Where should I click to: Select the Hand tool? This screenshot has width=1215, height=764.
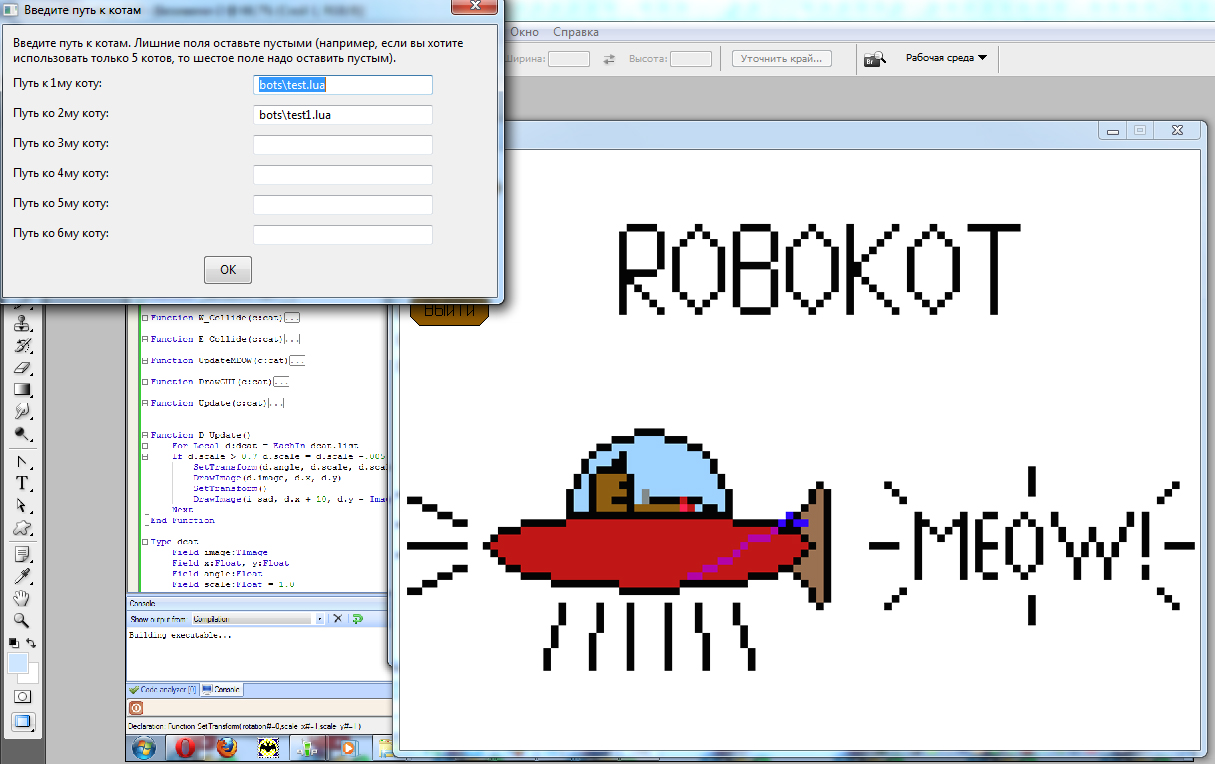coord(22,597)
